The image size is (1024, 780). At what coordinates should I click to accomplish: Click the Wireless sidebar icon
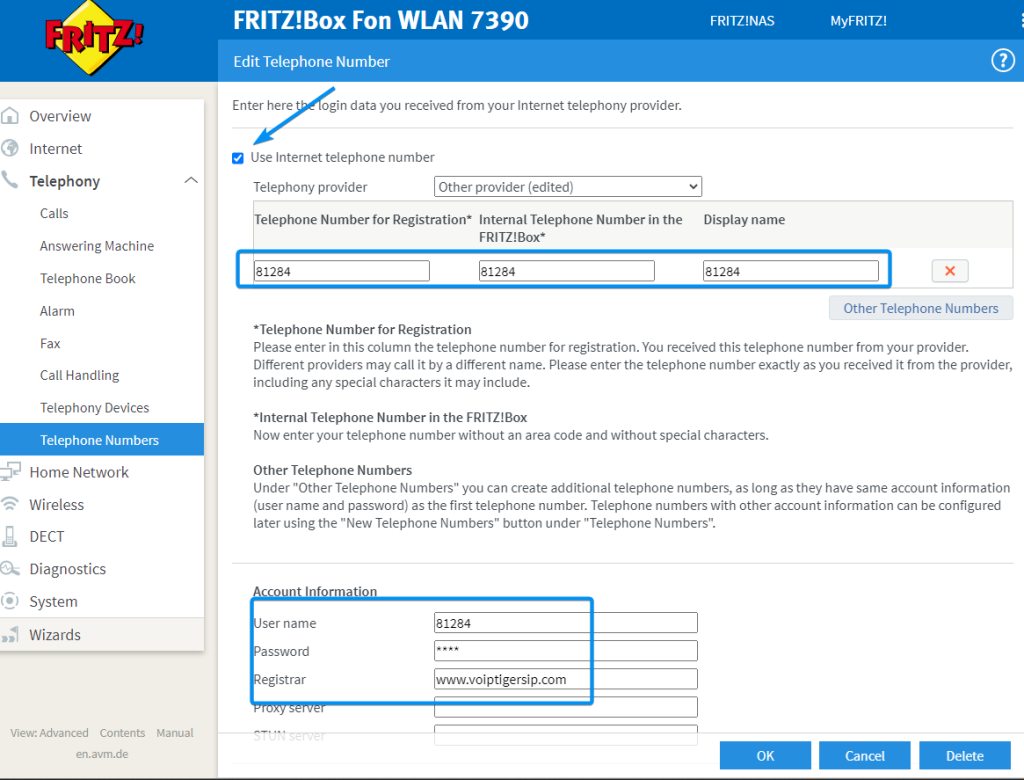tap(12, 504)
